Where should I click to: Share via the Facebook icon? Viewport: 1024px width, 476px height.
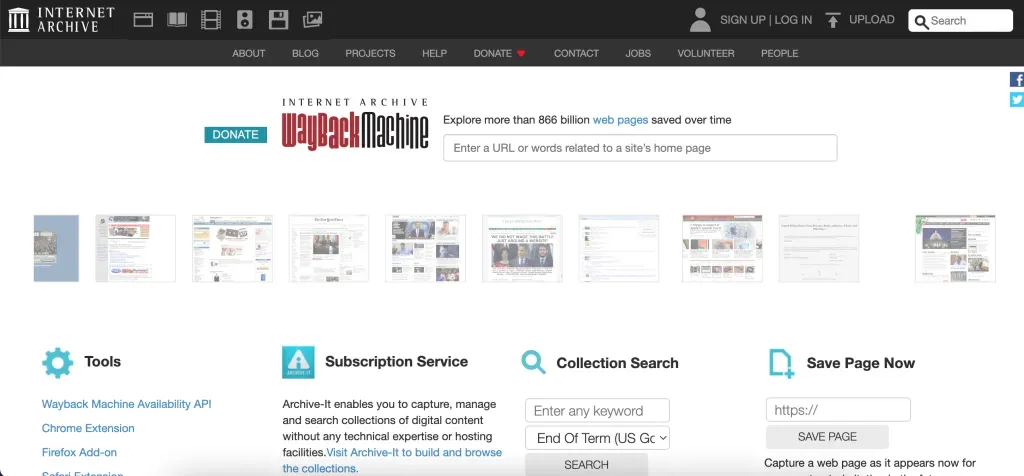(1017, 80)
